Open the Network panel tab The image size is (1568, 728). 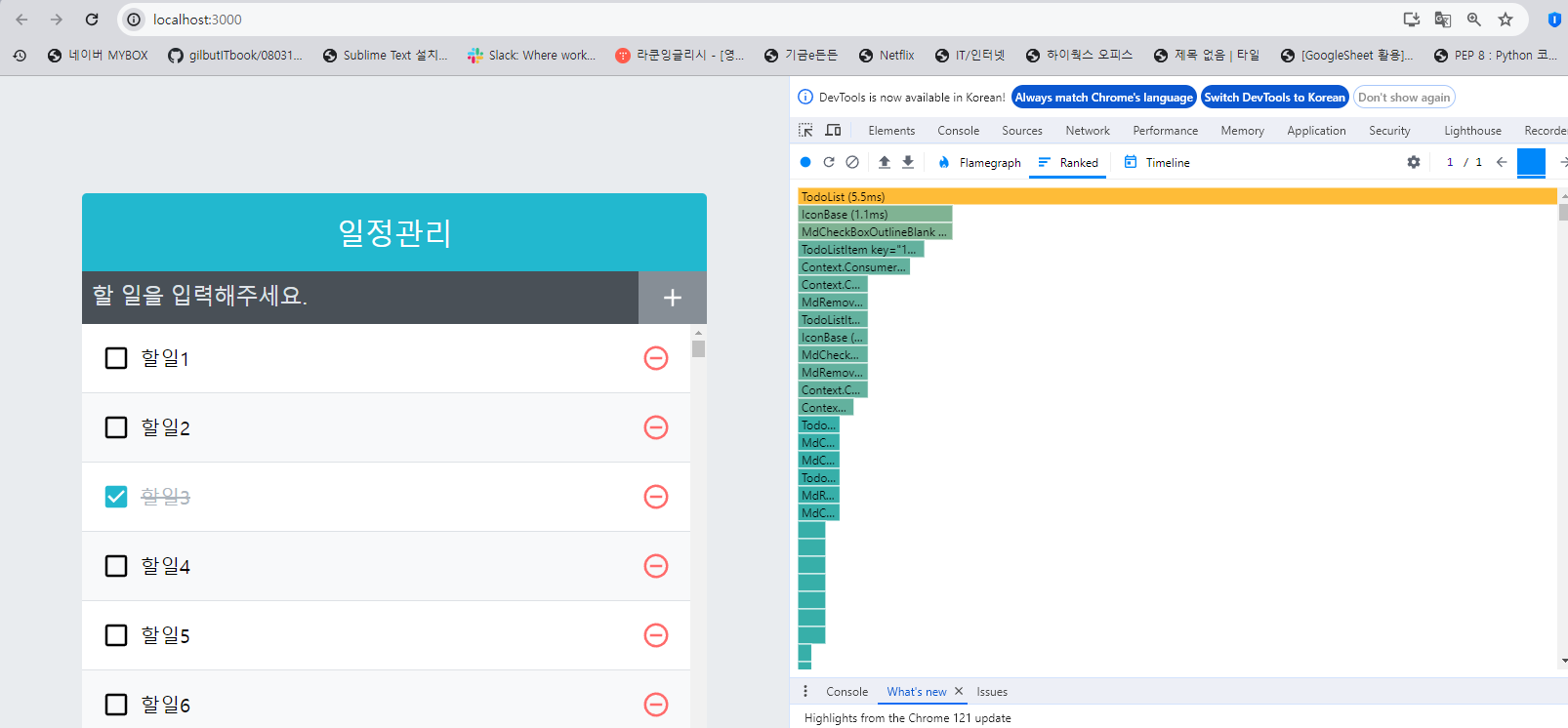coord(1088,131)
